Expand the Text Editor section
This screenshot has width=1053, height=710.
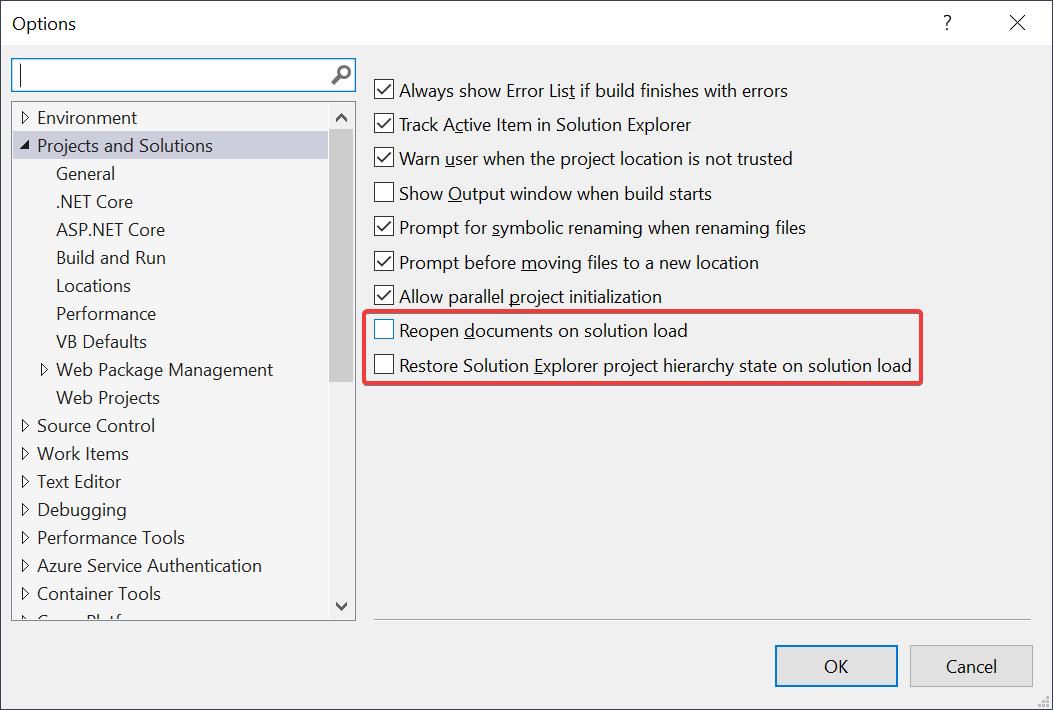tap(26, 481)
